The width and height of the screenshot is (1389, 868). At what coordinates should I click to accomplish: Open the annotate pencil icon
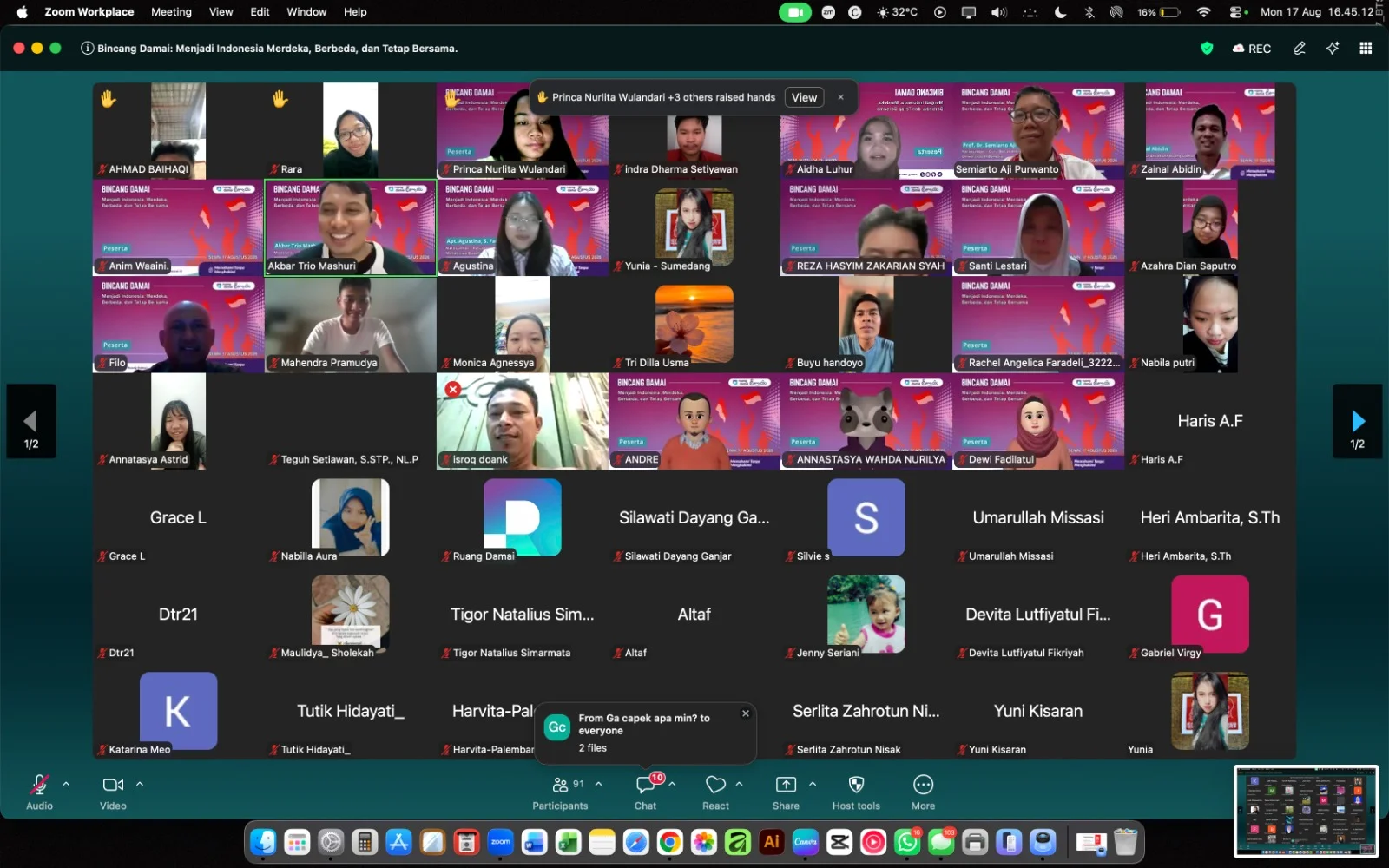pos(1300,49)
